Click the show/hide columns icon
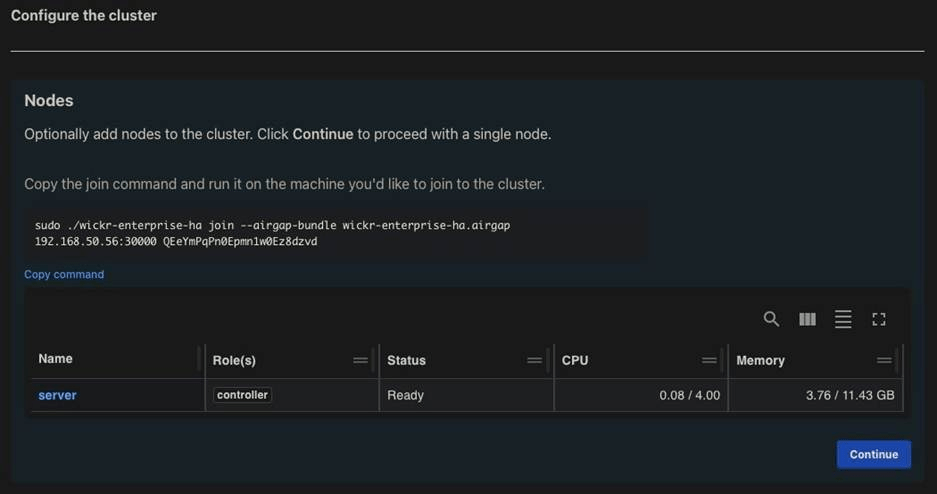The width and height of the screenshot is (937, 494). click(x=807, y=319)
